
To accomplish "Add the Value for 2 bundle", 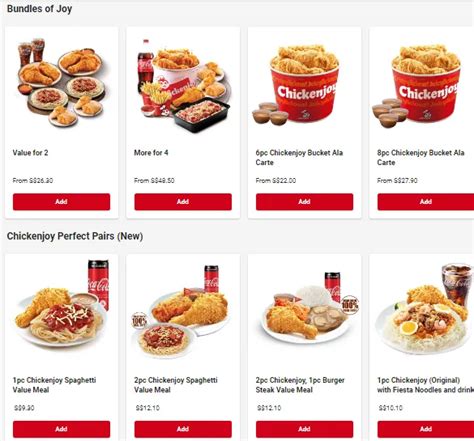I will [61, 202].
